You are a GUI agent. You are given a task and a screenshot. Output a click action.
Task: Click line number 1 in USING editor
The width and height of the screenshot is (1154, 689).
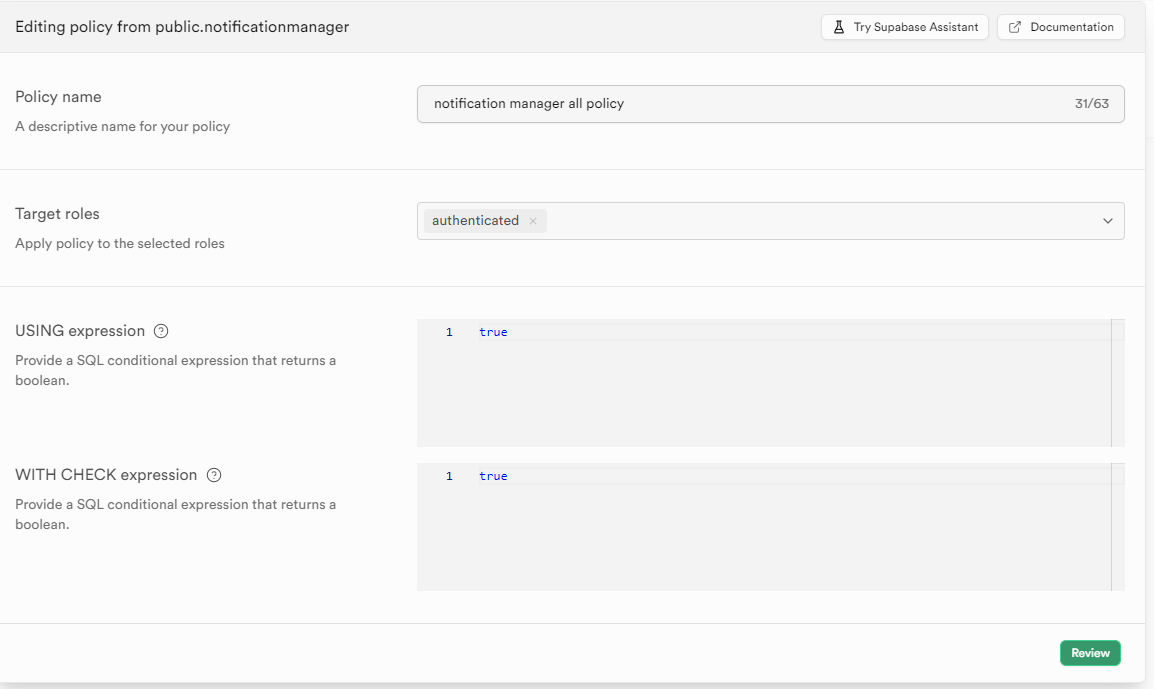click(x=449, y=332)
